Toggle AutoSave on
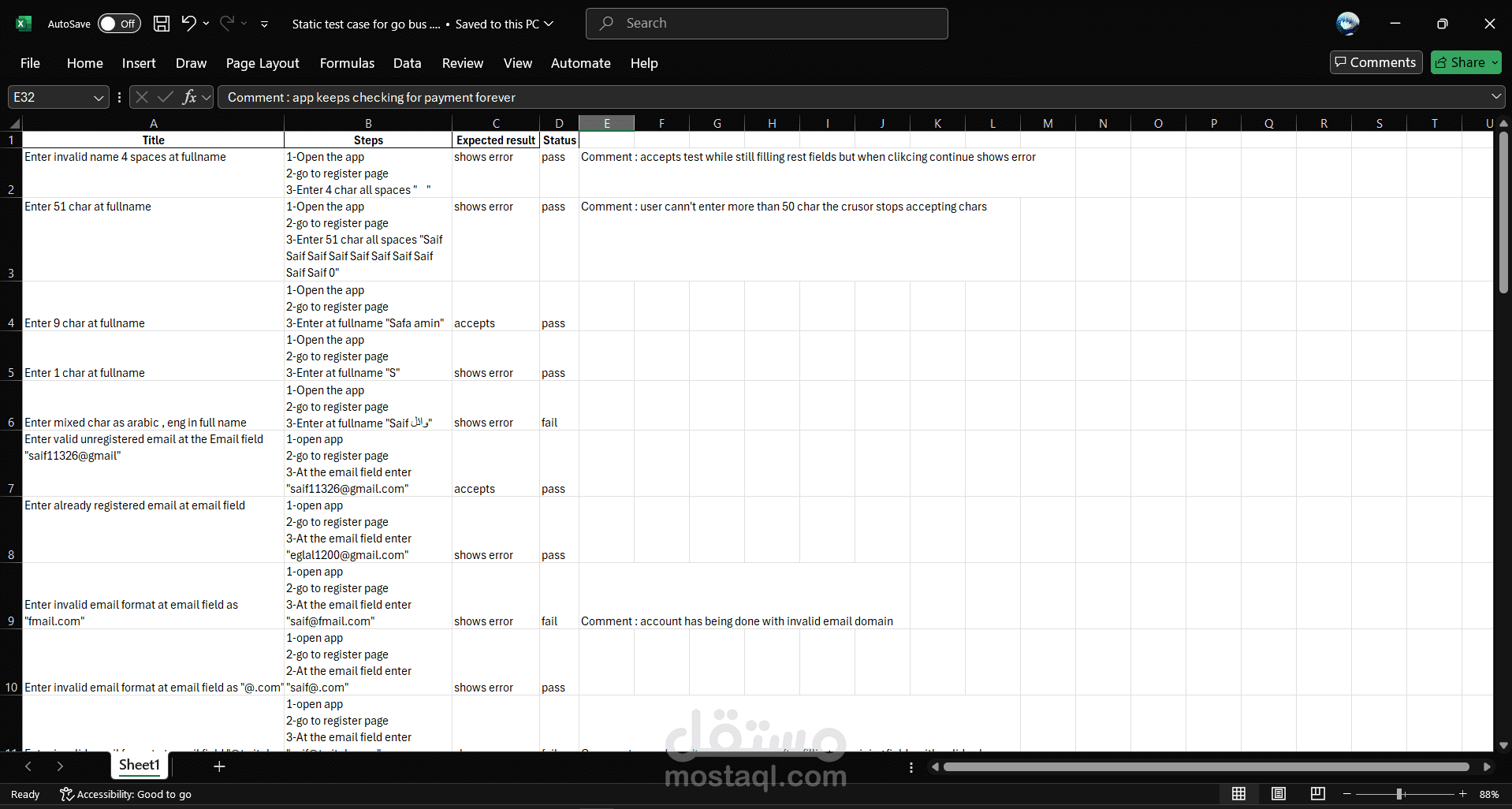The width and height of the screenshot is (1512, 809). (x=118, y=24)
